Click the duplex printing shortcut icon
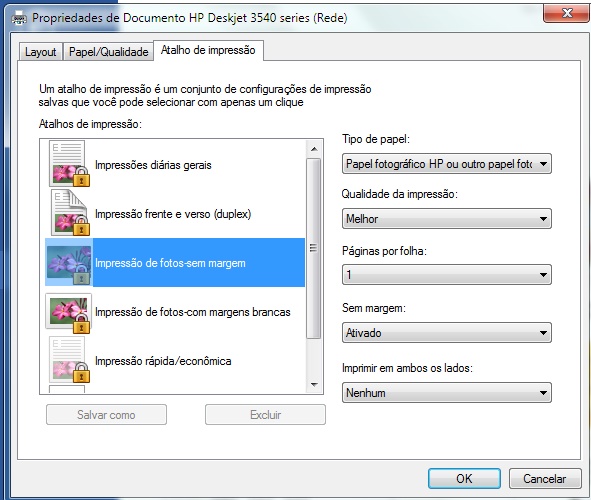The width and height of the screenshot is (591, 500). (x=69, y=213)
